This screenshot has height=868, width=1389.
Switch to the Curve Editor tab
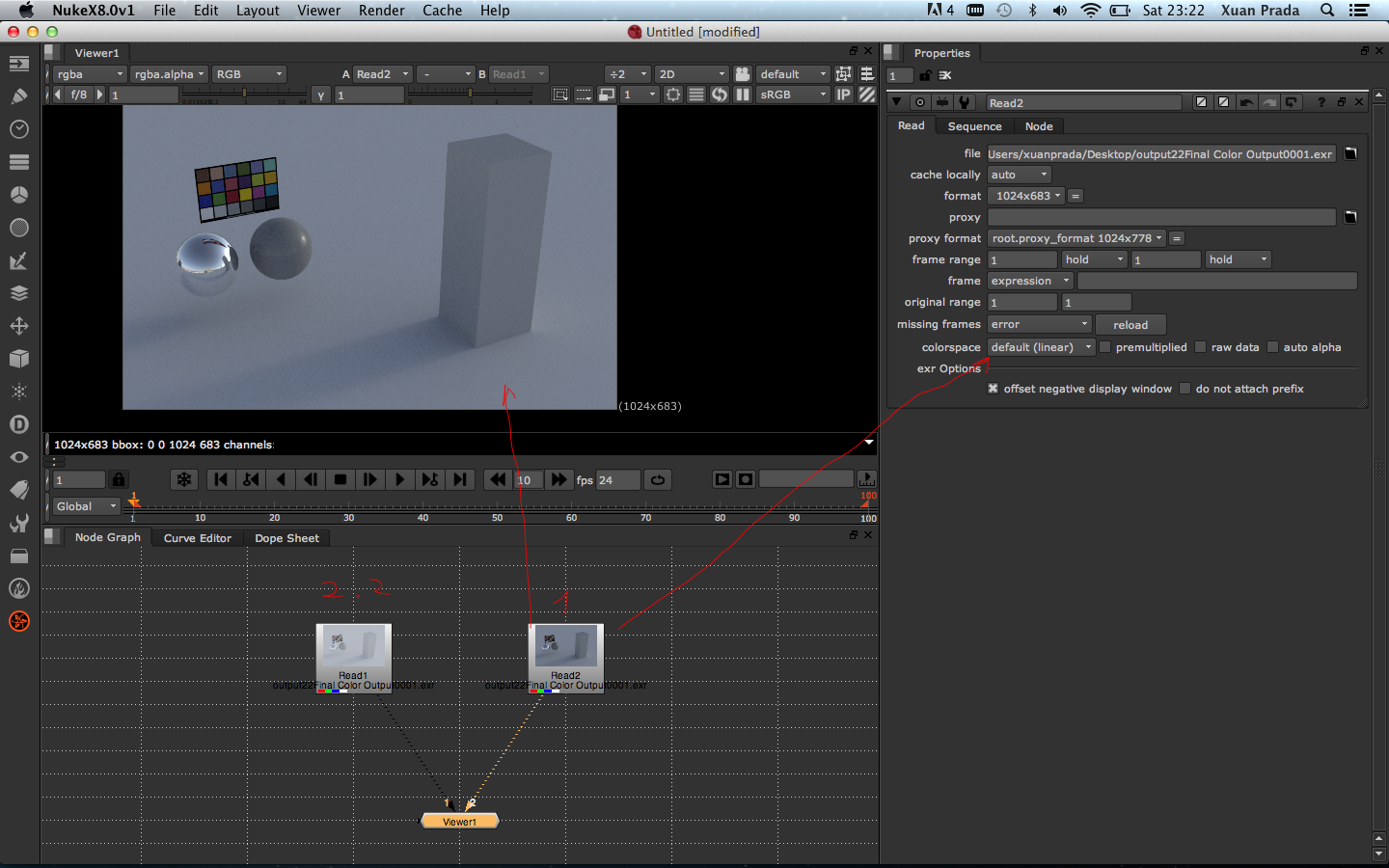pos(198,538)
